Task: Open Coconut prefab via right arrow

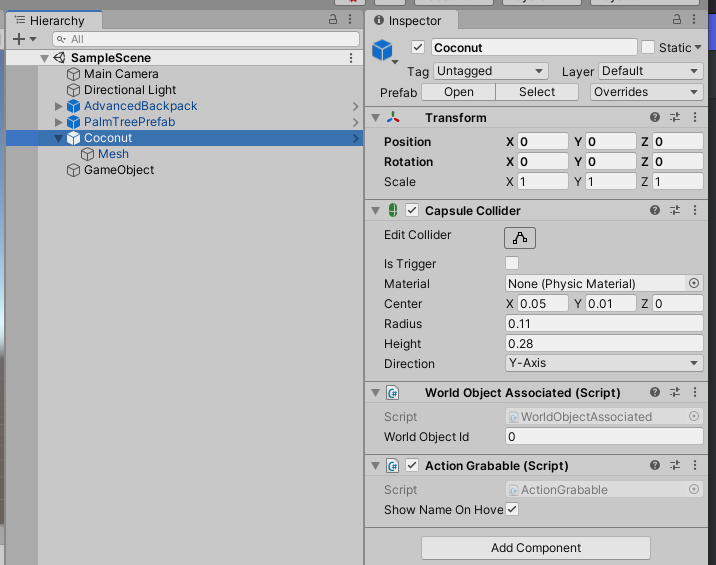Action: click(356, 138)
